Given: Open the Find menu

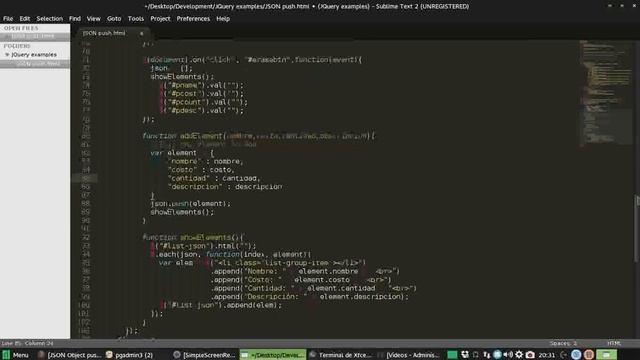Looking at the screenshot, I should click(x=75, y=19).
